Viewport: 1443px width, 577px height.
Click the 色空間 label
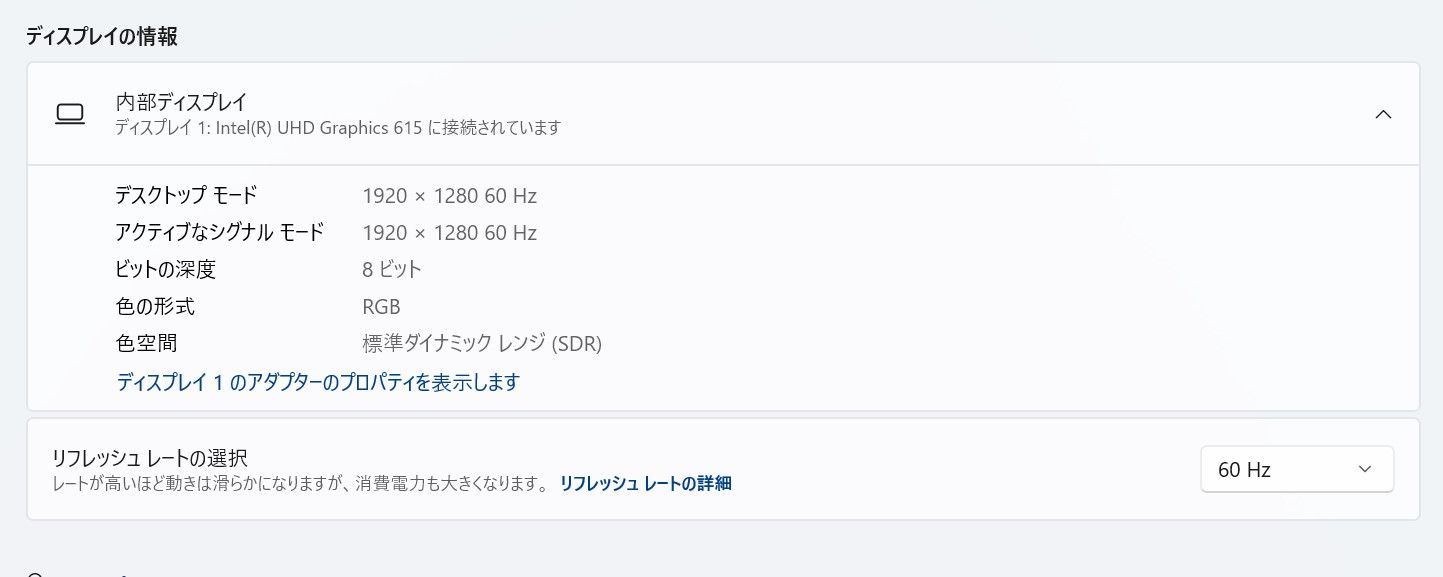(146, 343)
